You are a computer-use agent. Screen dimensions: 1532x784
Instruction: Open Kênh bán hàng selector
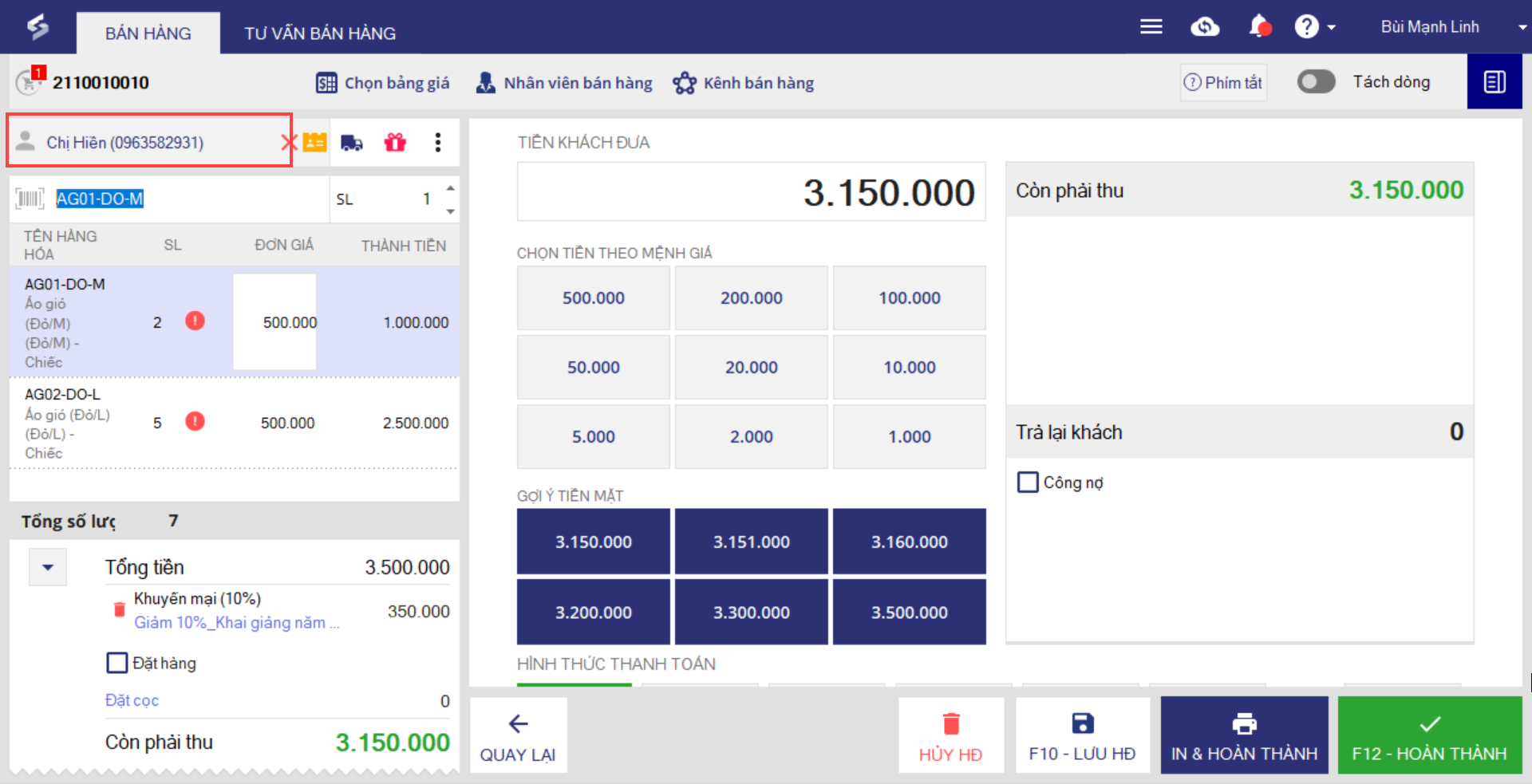pos(743,83)
